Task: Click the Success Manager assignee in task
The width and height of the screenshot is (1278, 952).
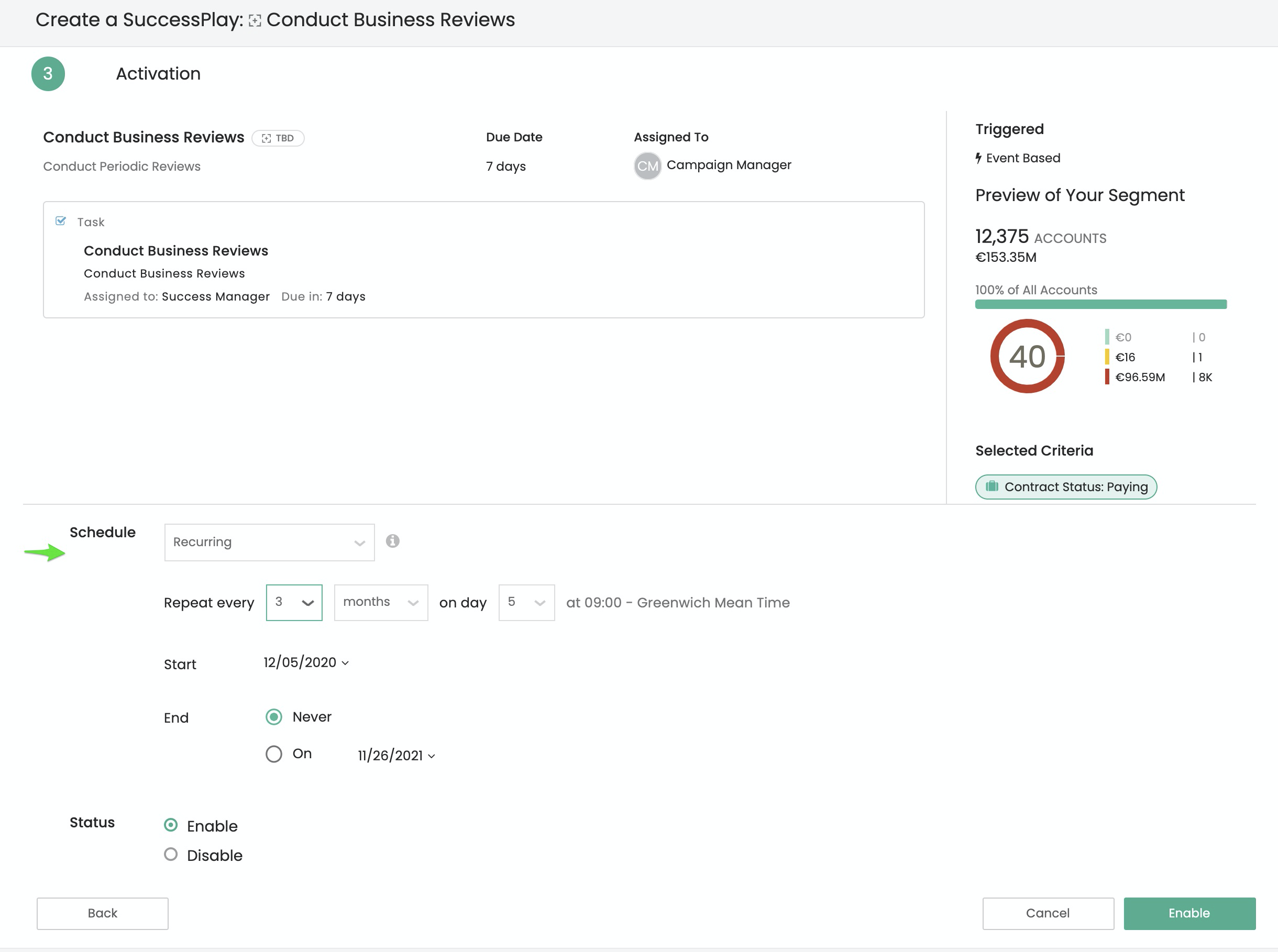Action: 216,296
